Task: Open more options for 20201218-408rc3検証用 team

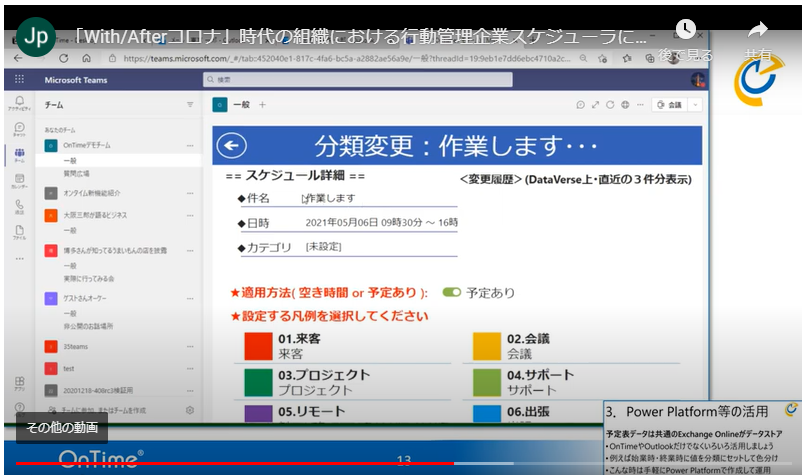Action: pyautogui.click(x=190, y=391)
